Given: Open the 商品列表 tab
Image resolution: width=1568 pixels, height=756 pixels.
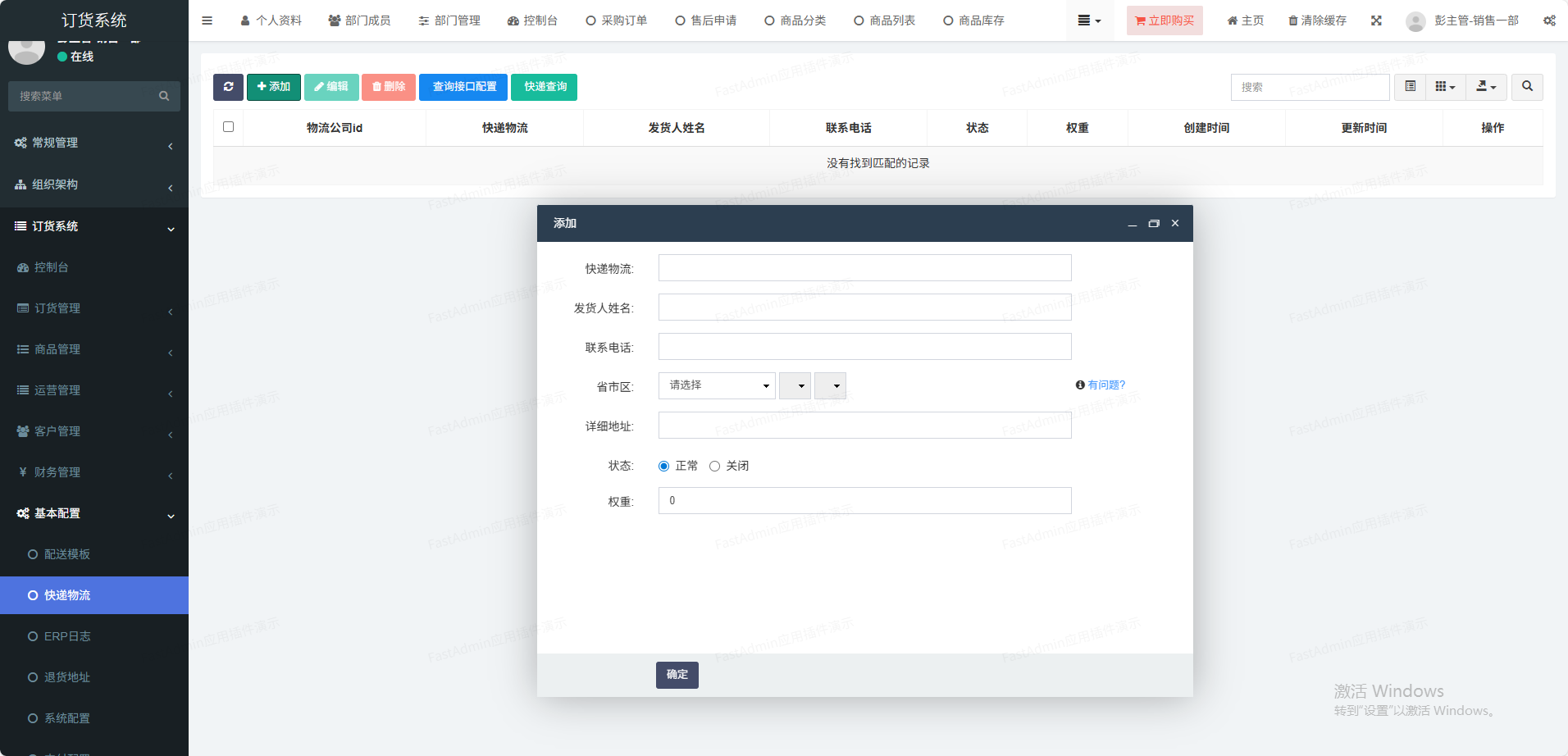Looking at the screenshot, I should point(884,20).
